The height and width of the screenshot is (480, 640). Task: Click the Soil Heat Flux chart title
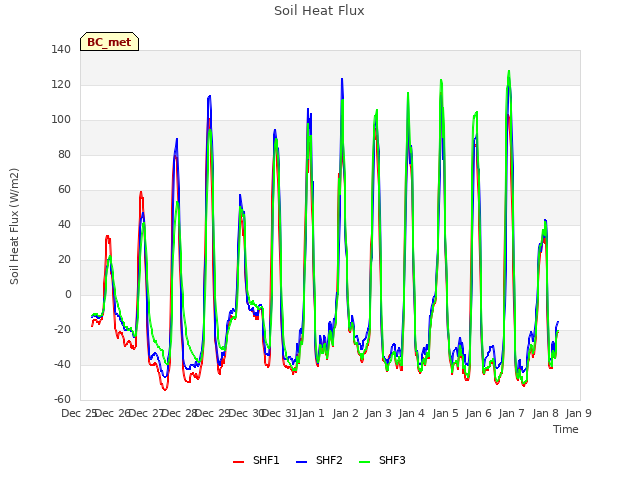[319, 11]
